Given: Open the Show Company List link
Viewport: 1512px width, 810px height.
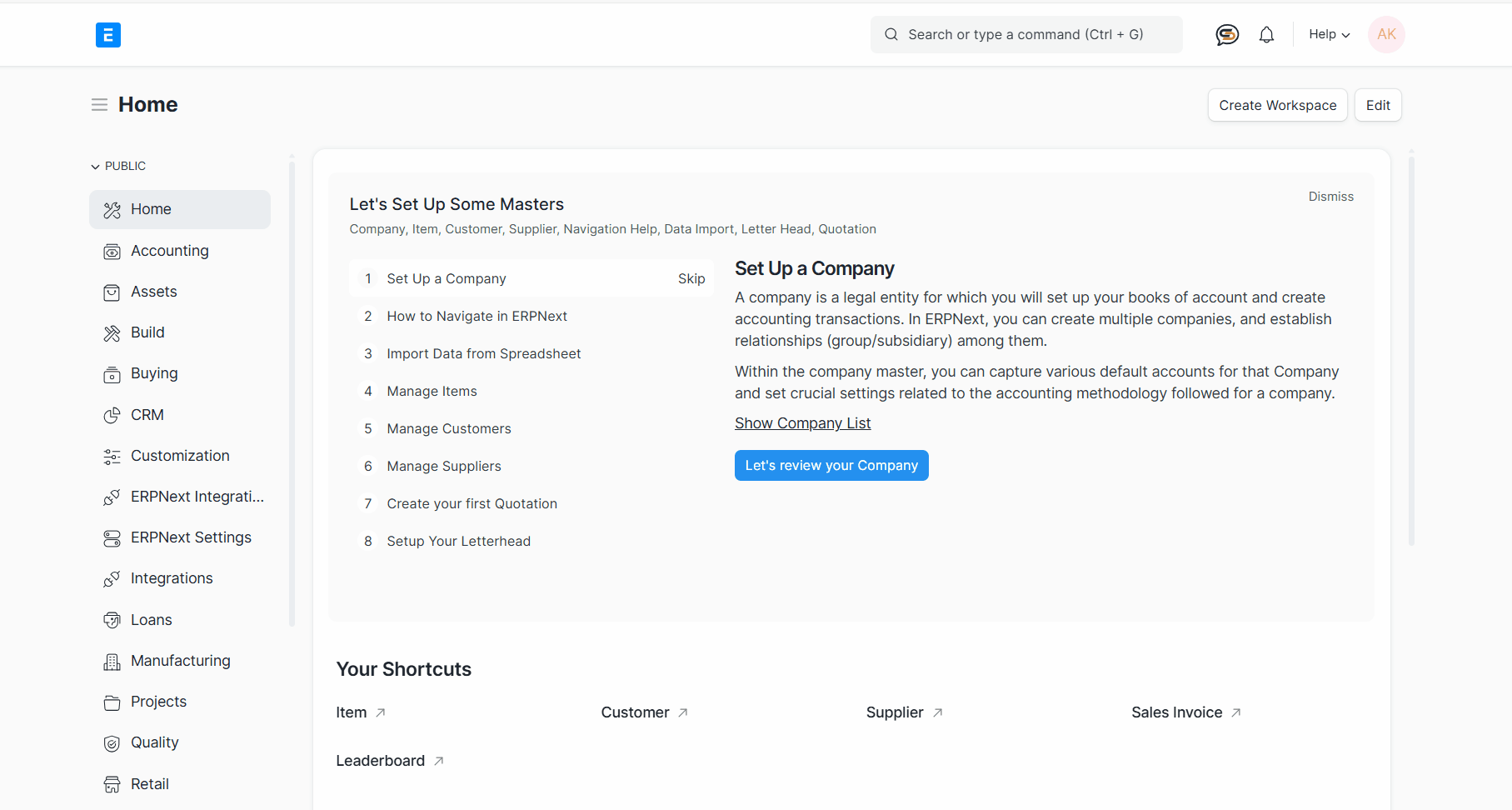Looking at the screenshot, I should pyautogui.click(x=802, y=423).
